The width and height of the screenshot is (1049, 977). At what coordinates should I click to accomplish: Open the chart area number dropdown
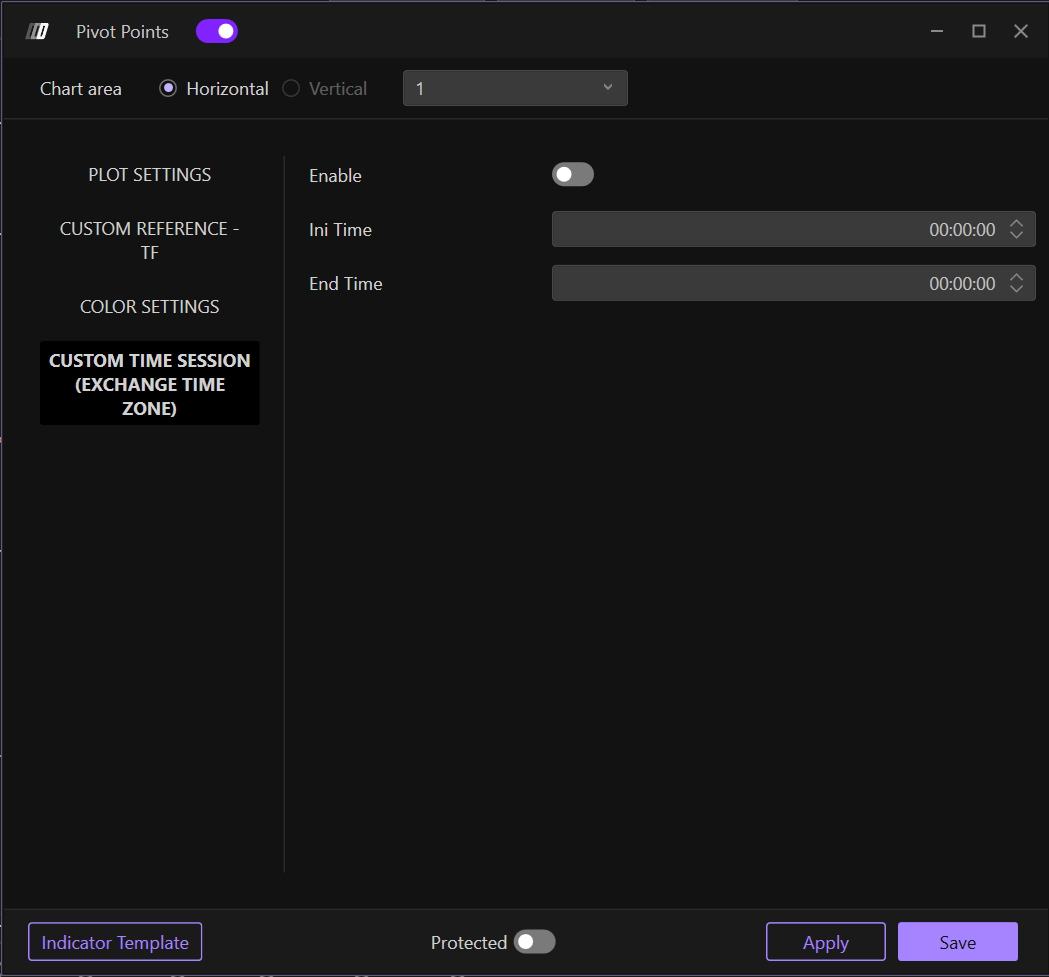(x=515, y=88)
